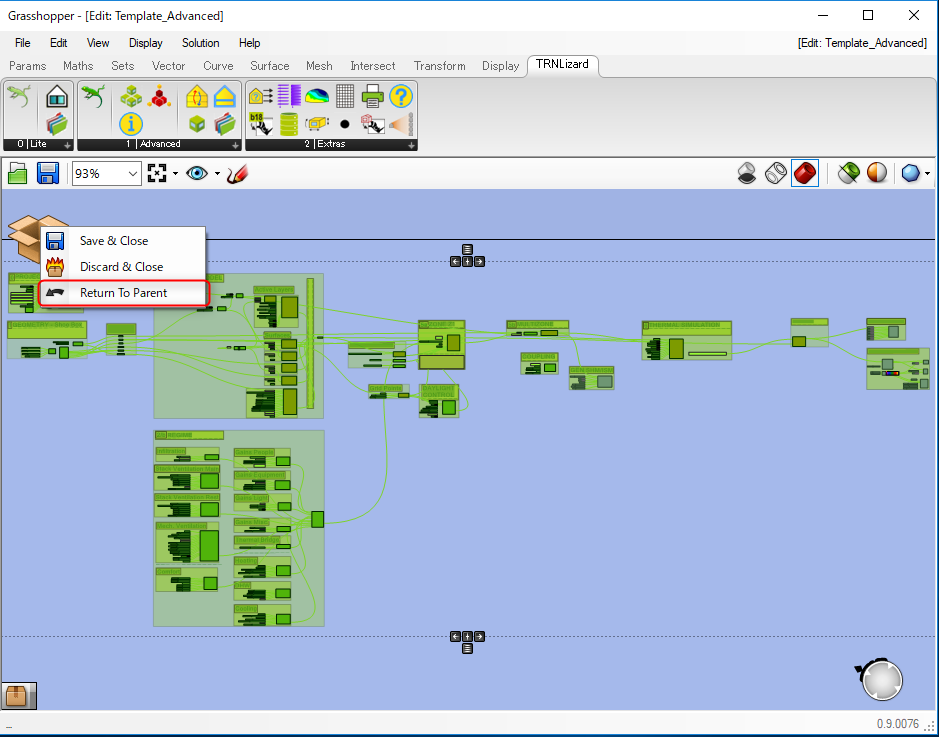939x737 pixels.
Task: Open the Edit menu
Action: click(x=58, y=43)
